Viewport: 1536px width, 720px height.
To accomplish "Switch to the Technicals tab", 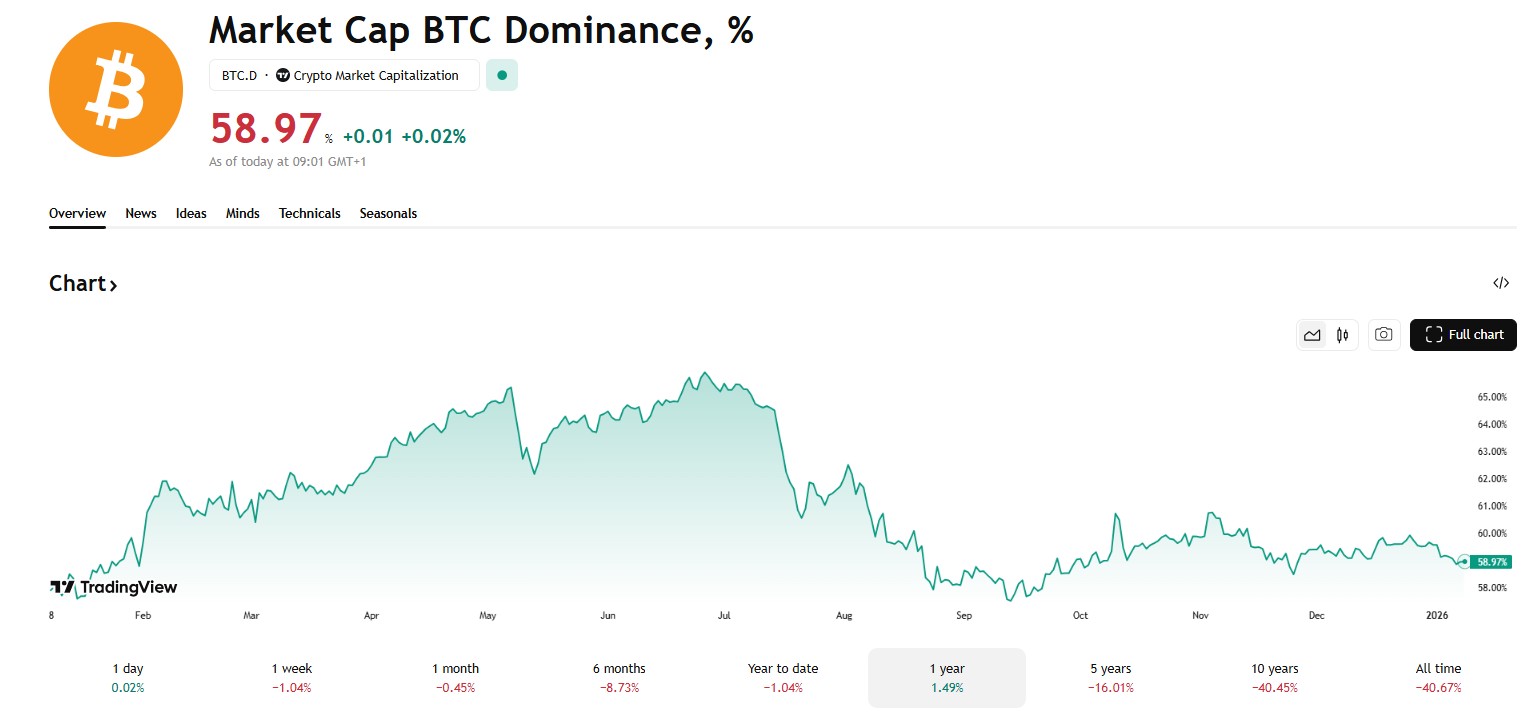I will 309,213.
